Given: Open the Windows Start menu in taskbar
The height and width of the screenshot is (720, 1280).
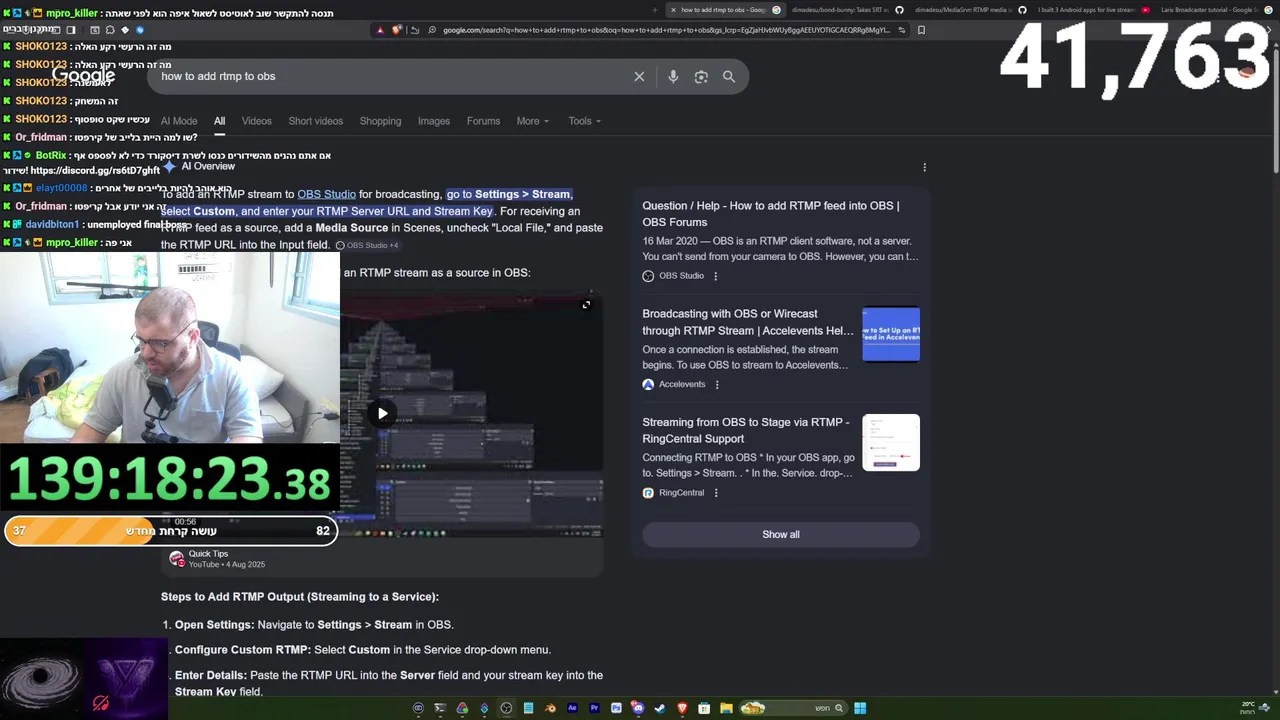Looking at the screenshot, I should tap(860, 708).
